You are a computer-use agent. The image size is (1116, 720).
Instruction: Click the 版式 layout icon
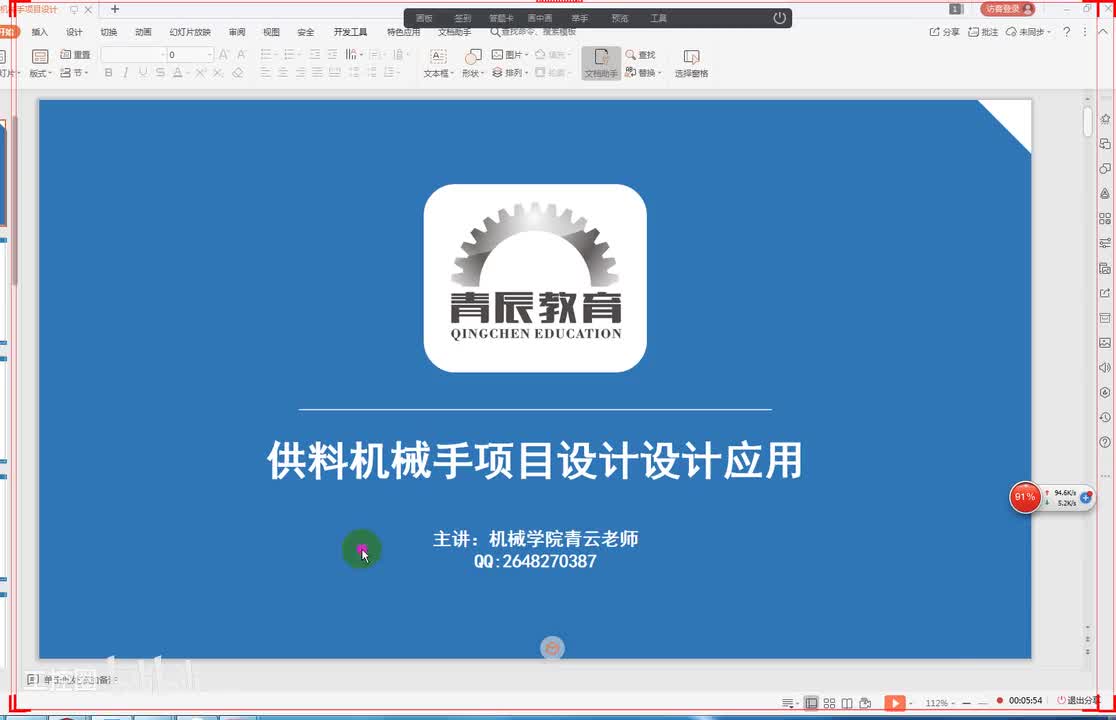40,57
